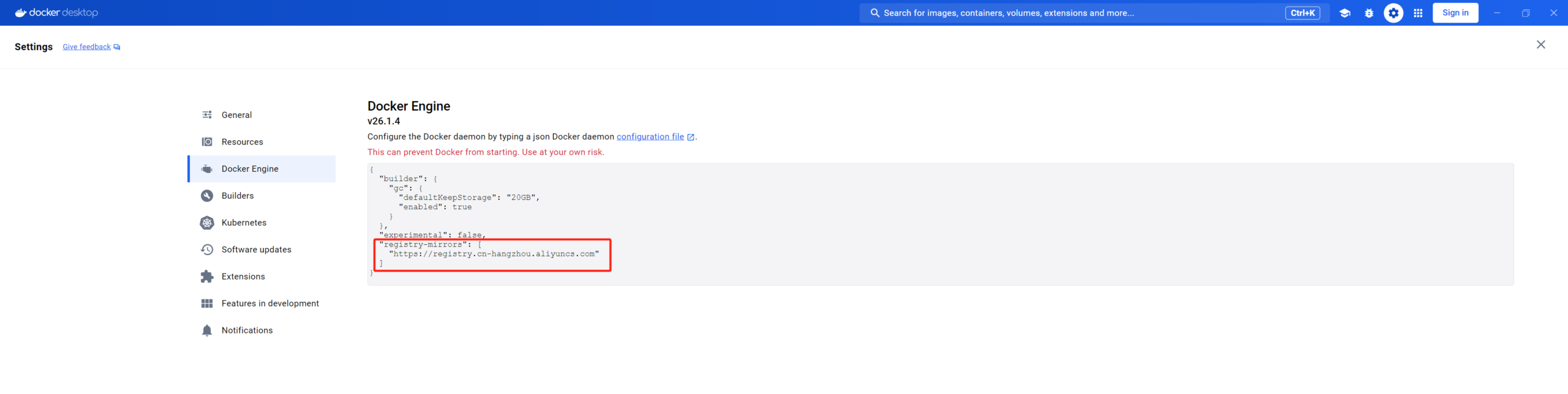This screenshot has width=1568, height=394.
Task: Click the Builders wrench icon
Action: [x=207, y=196]
